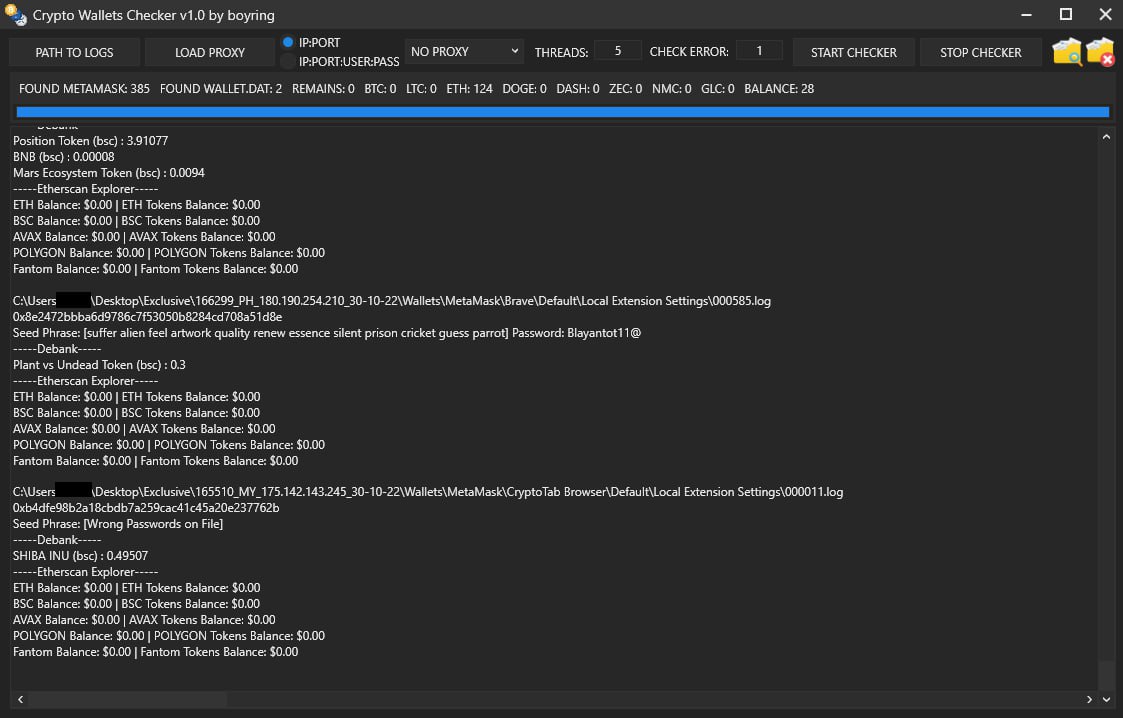Select the IP:PORT:USER:PASS proxy format
The image size is (1123, 718).
pyautogui.click(x=288, y=59)
